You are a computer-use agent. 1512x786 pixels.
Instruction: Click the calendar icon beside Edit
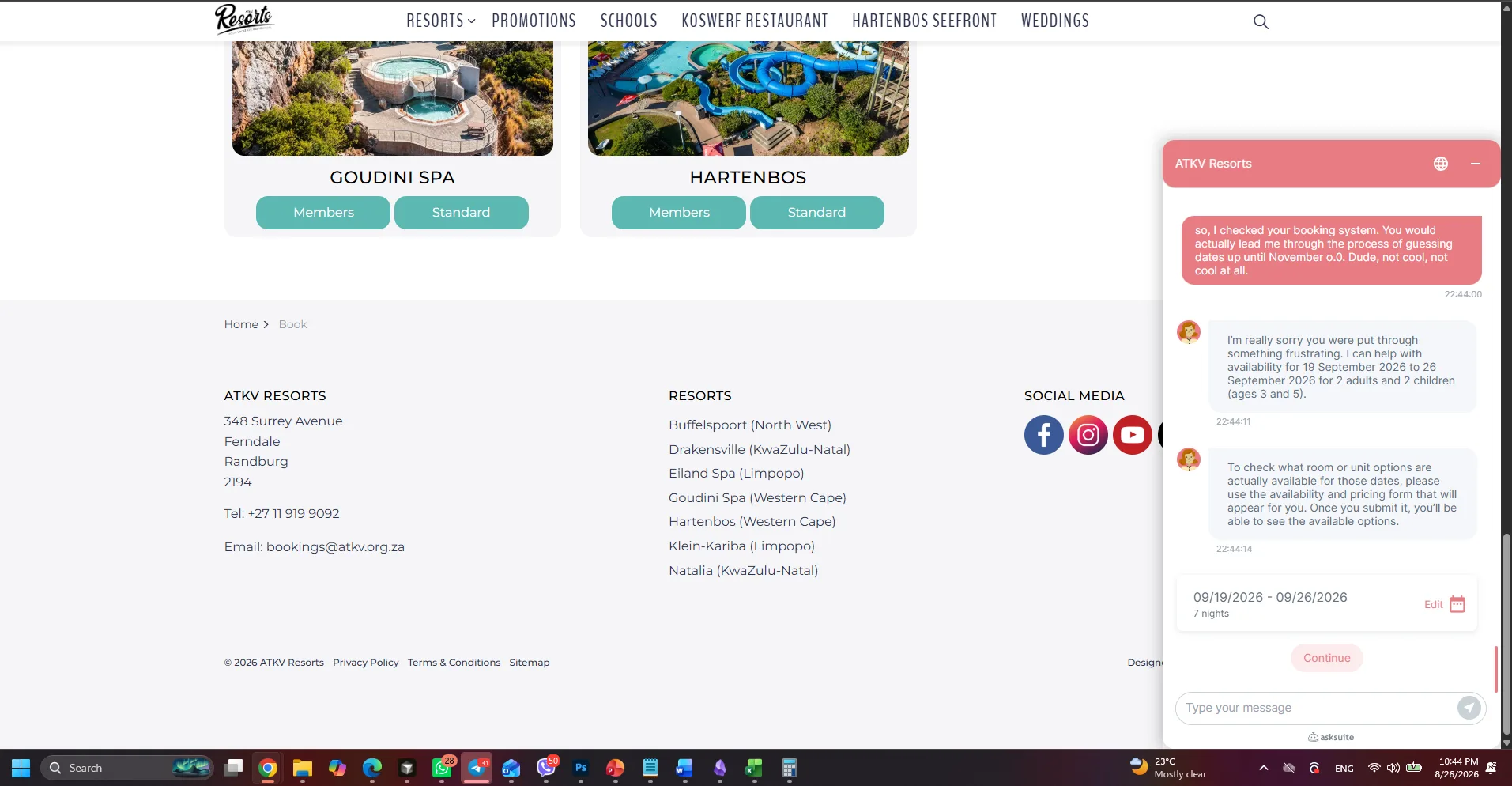coord(1457,604)
